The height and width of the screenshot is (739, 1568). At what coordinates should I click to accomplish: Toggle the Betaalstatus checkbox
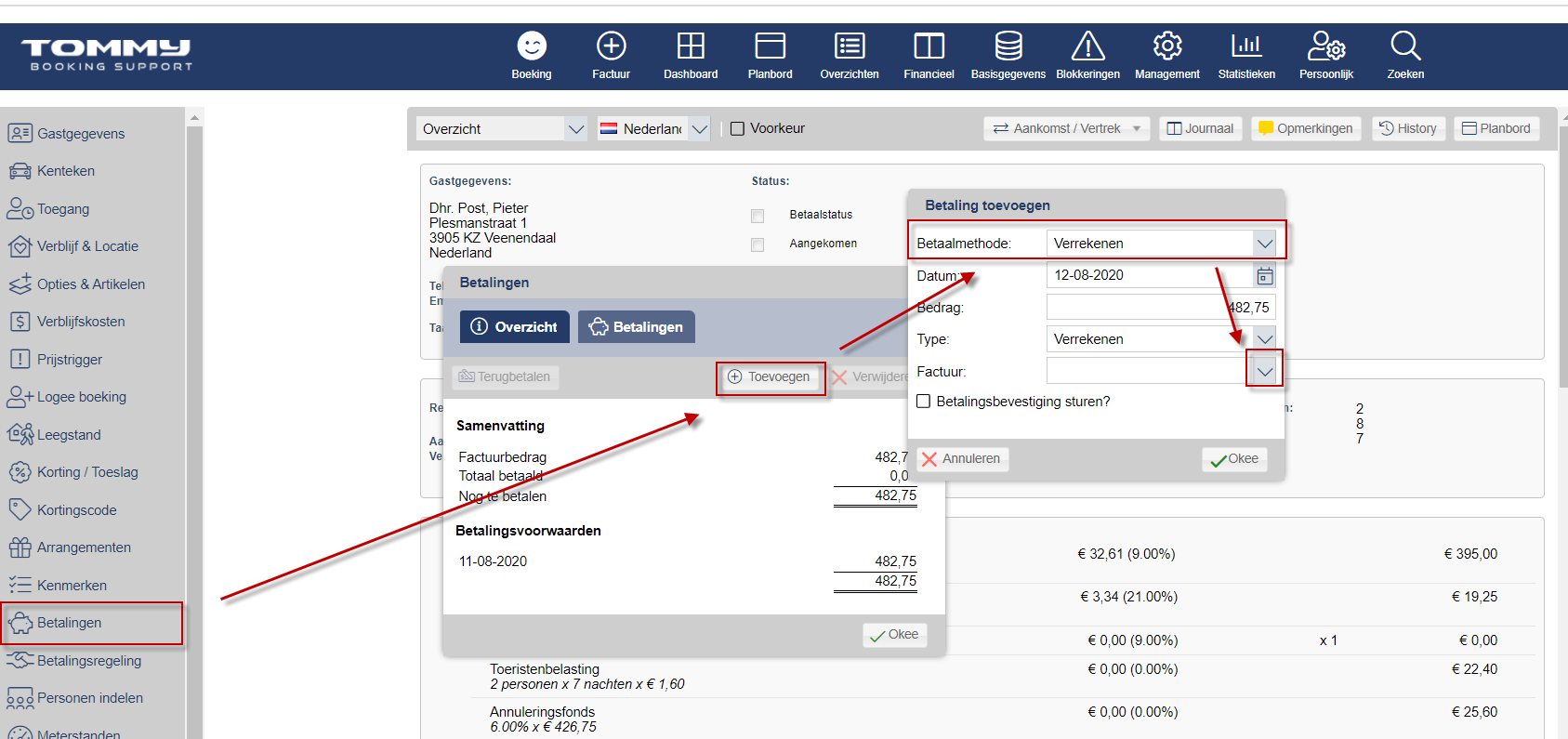point(758,216)
